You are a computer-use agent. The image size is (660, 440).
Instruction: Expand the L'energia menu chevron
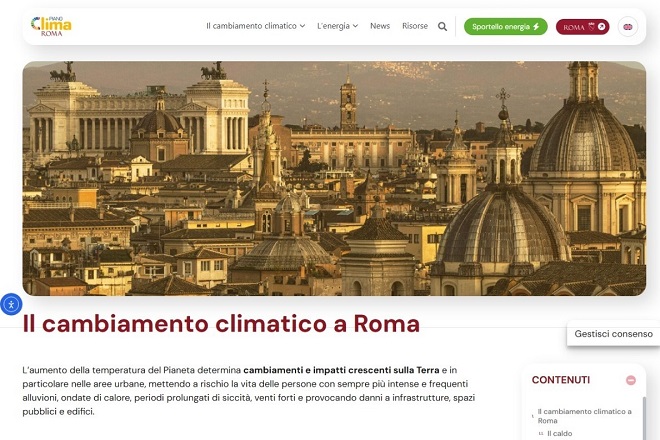tap(355, 26)
